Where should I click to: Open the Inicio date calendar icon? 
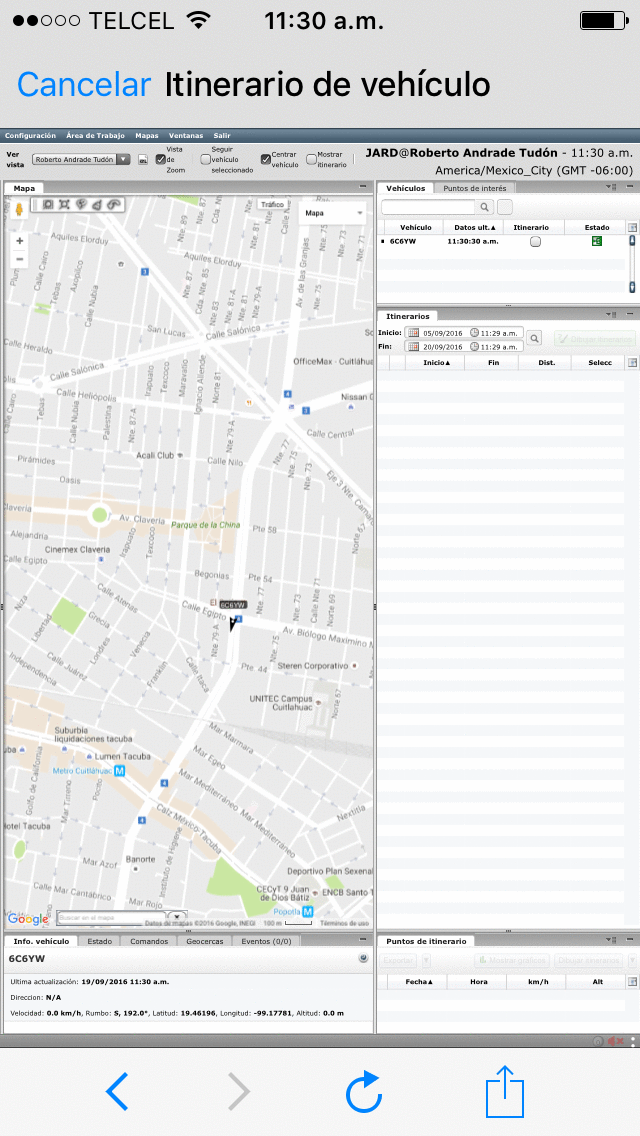tap(414, 333)
